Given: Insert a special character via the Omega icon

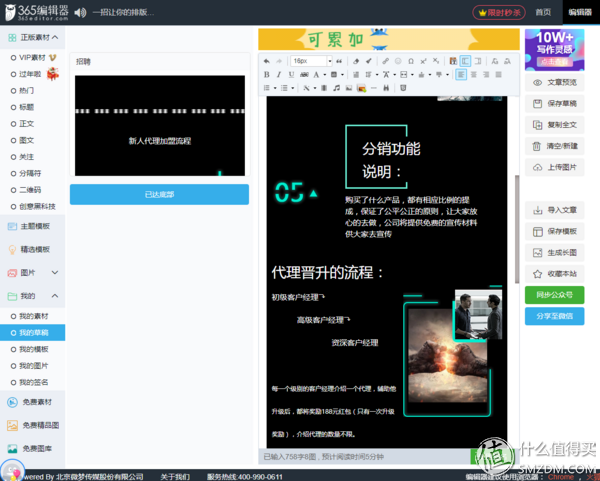Looking at the screenshot, I should [411, 61].
